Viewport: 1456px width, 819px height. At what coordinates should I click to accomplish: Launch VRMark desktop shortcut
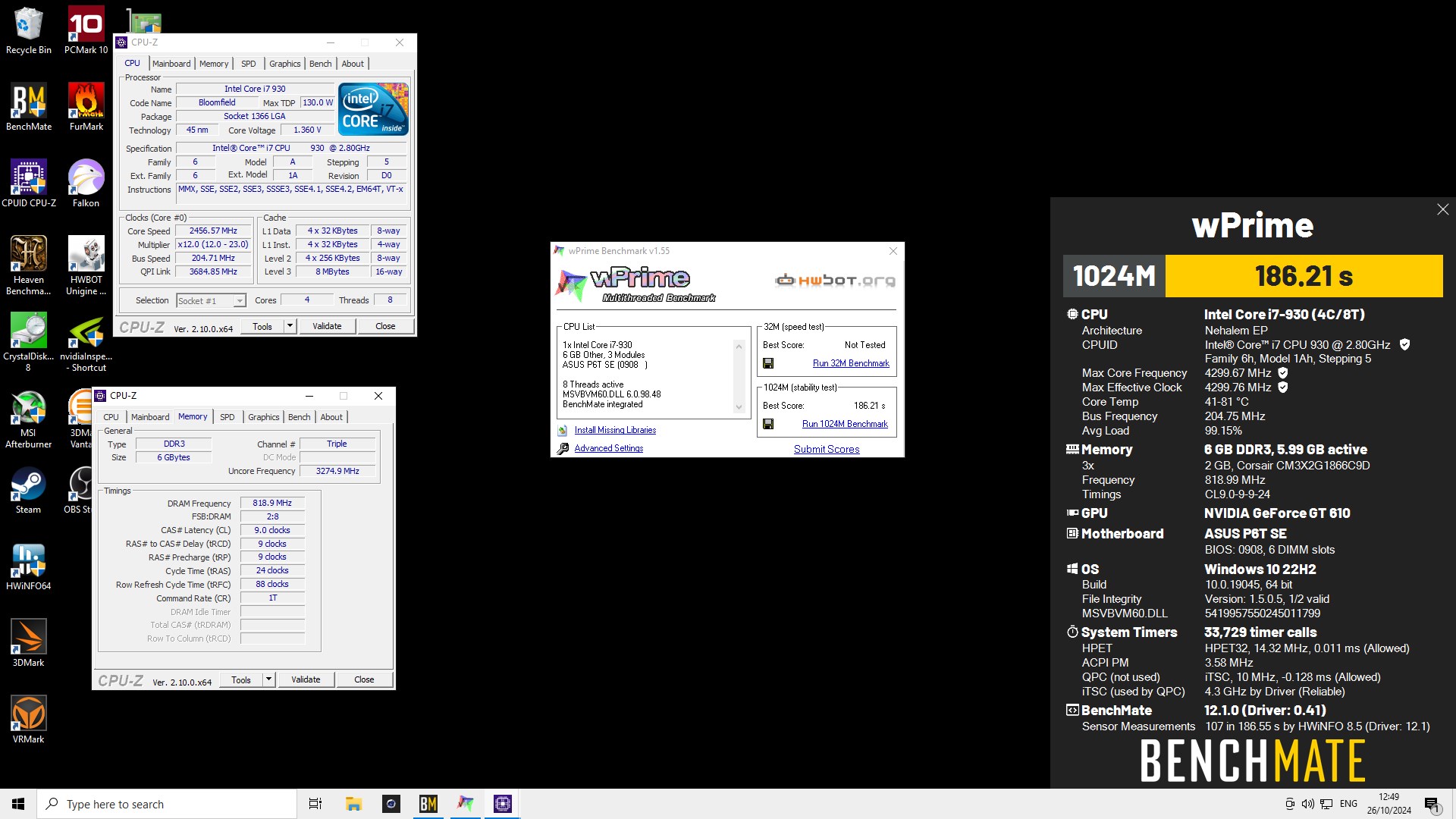pos(29,720)
